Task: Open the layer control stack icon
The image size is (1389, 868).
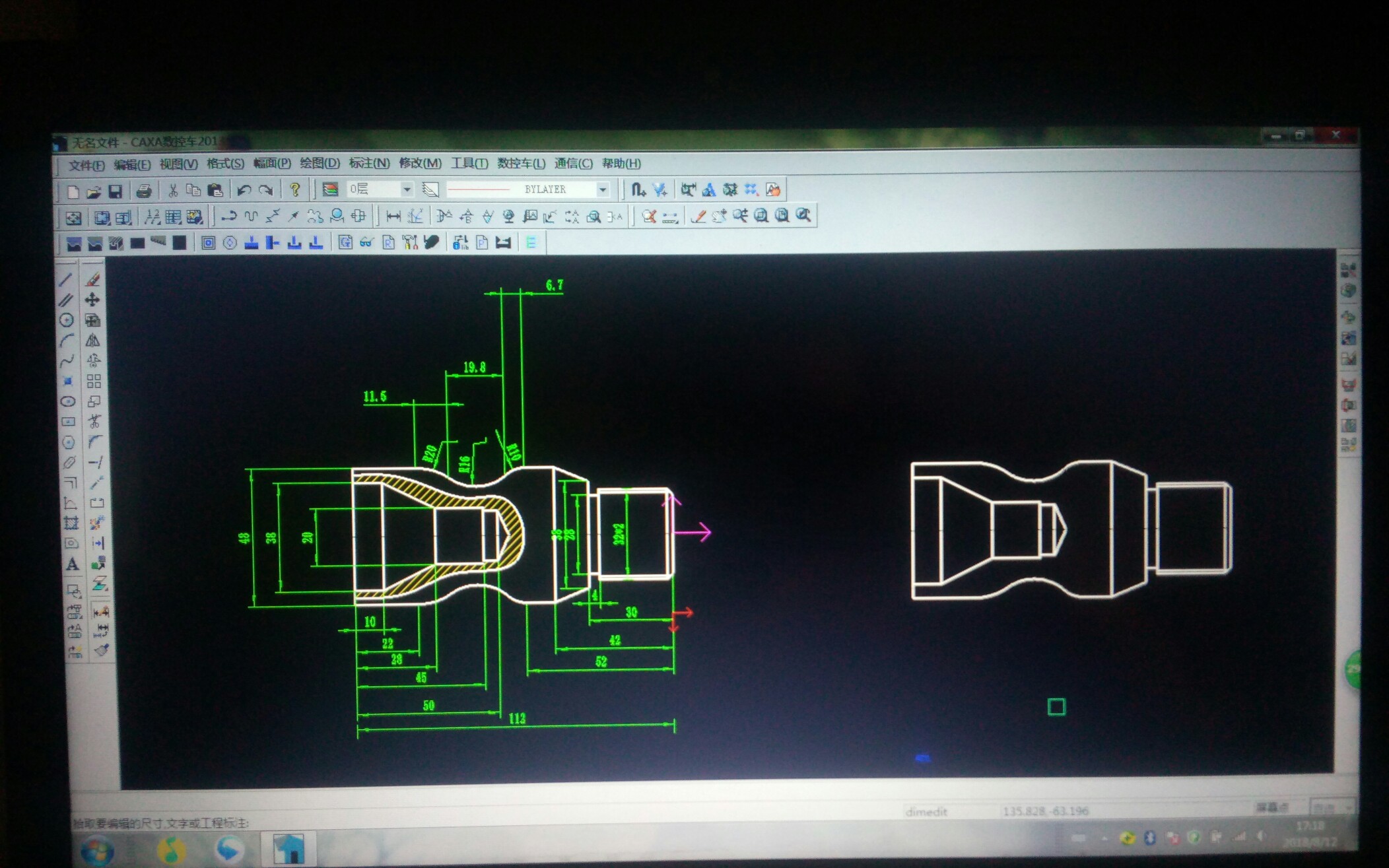Action: 330,189
